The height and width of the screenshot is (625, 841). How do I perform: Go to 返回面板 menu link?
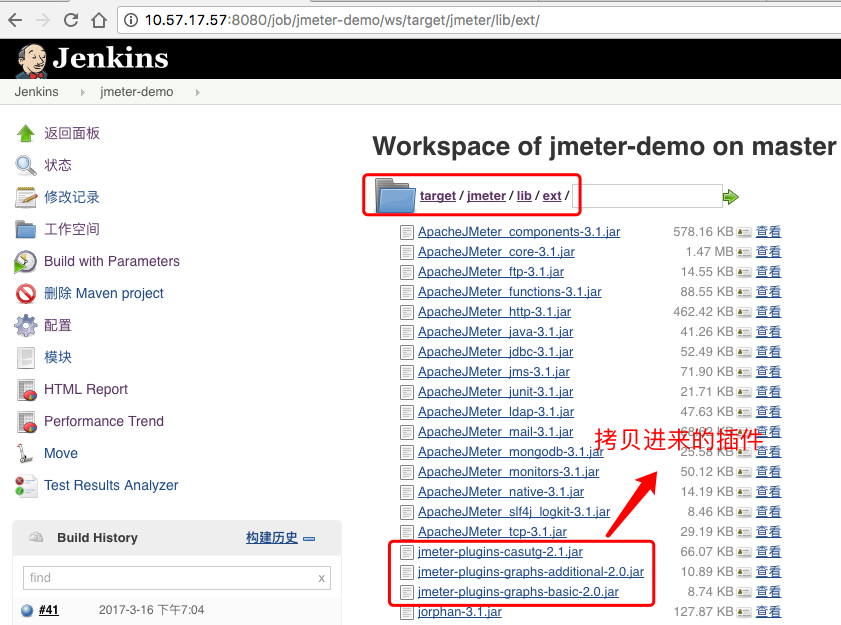click(72, 133)
